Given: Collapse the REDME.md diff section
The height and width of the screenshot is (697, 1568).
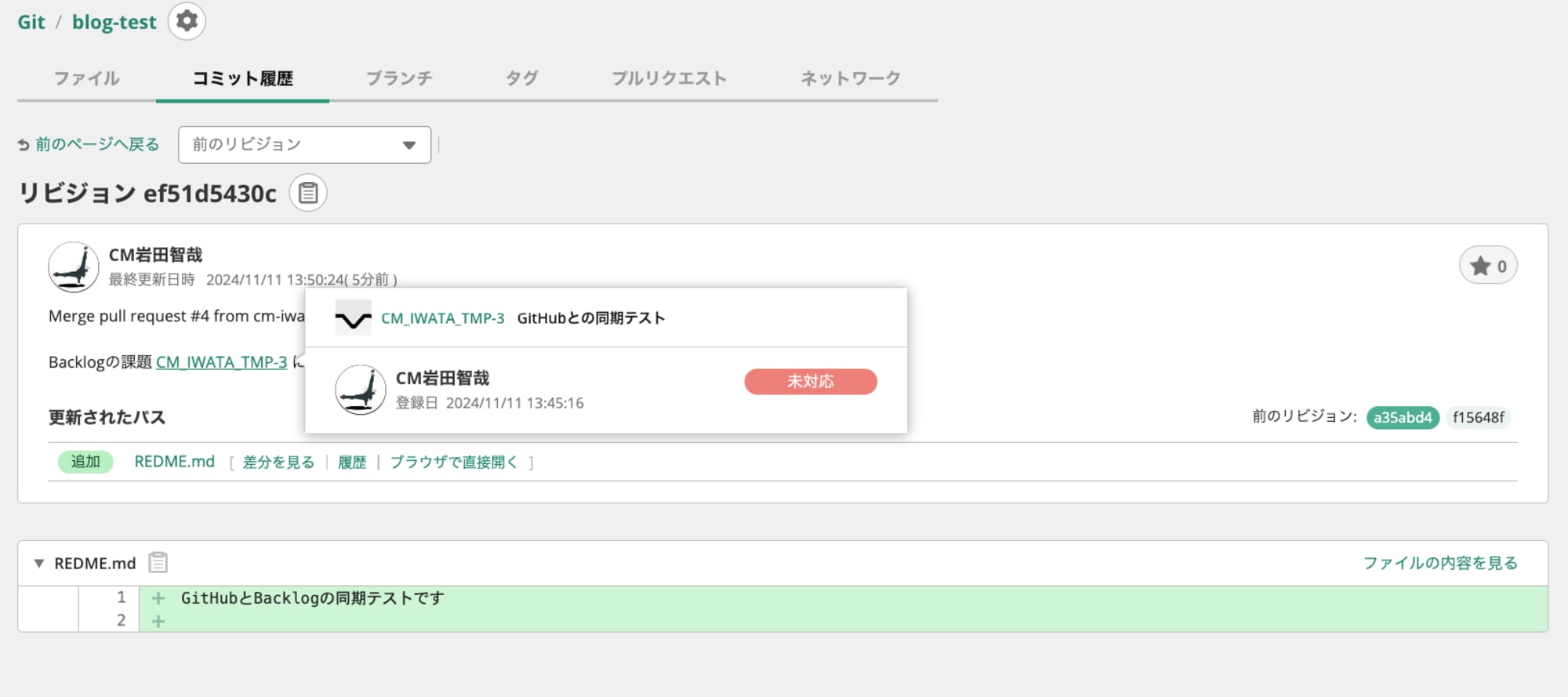Looking at the screenshot, I should (x=38, y=563).
